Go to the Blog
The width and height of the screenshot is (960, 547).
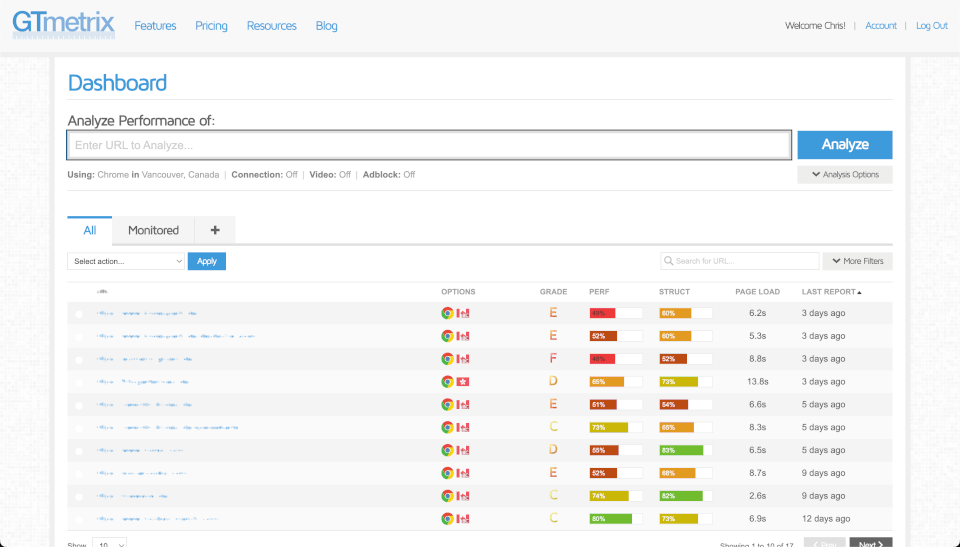pos(326,26)
